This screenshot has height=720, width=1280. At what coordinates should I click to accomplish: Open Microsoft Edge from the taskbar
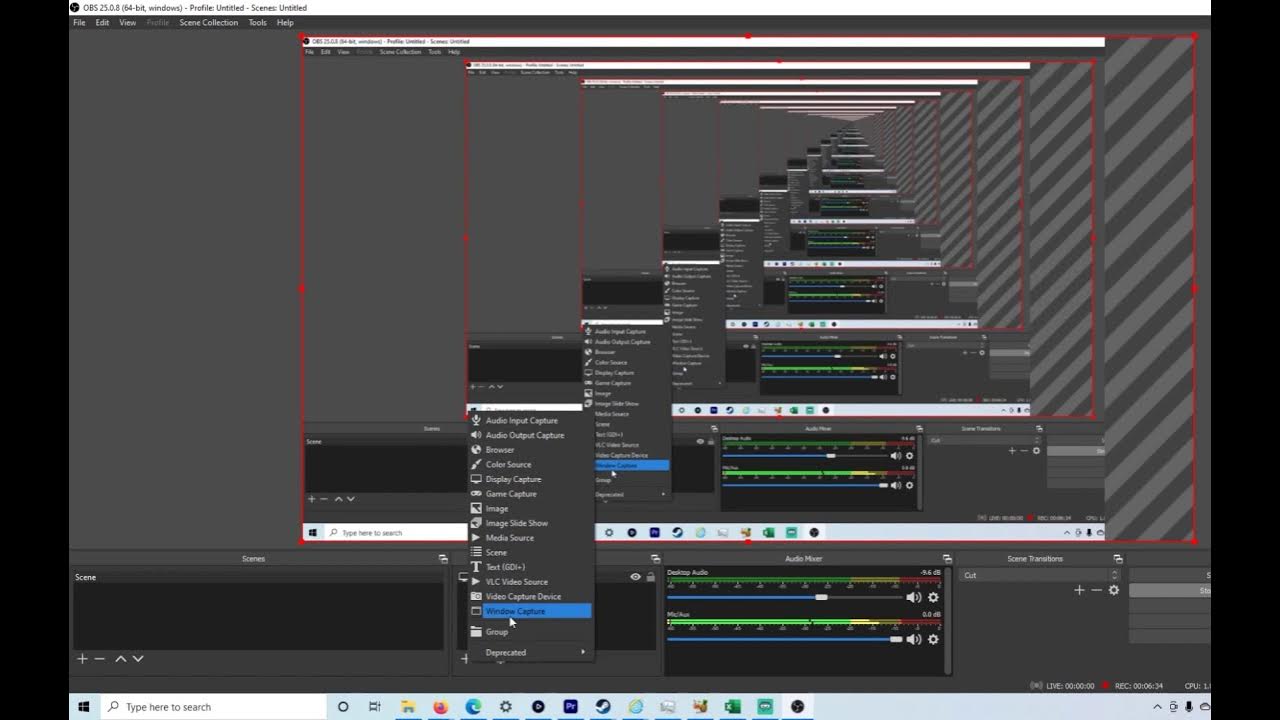[x=473, y=706]
